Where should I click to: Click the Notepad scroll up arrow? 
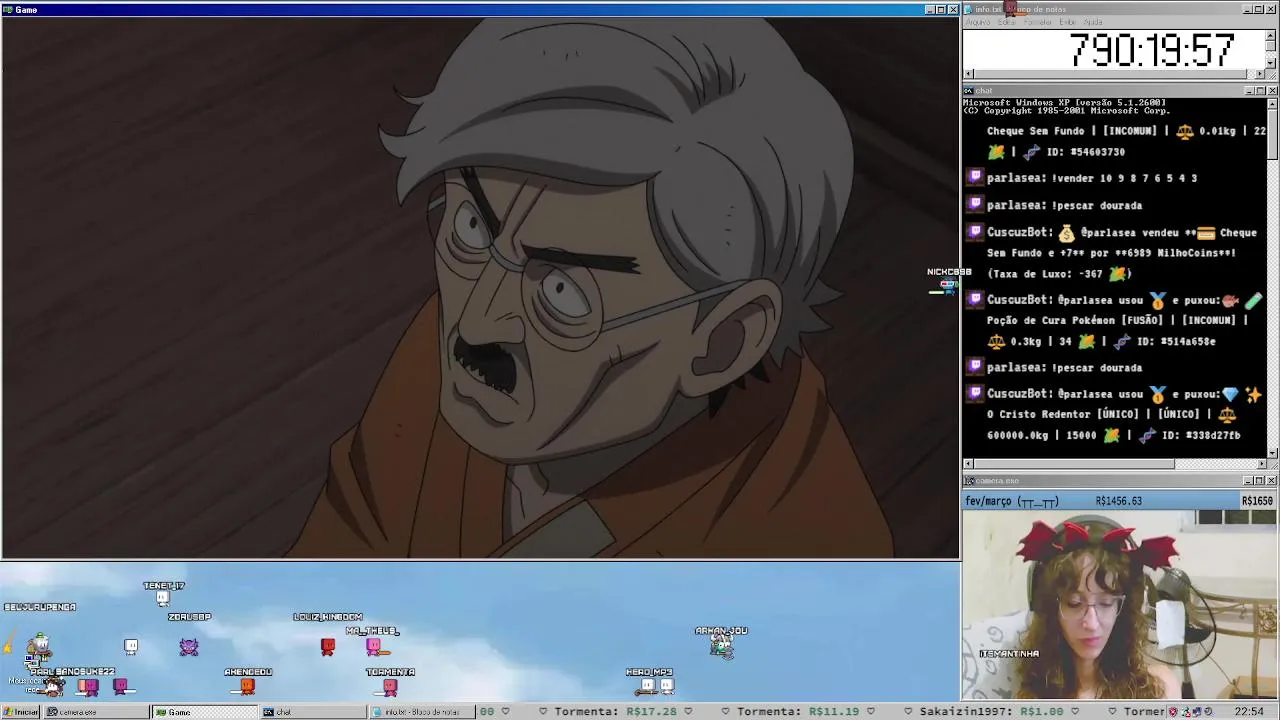coord(1272,35)
